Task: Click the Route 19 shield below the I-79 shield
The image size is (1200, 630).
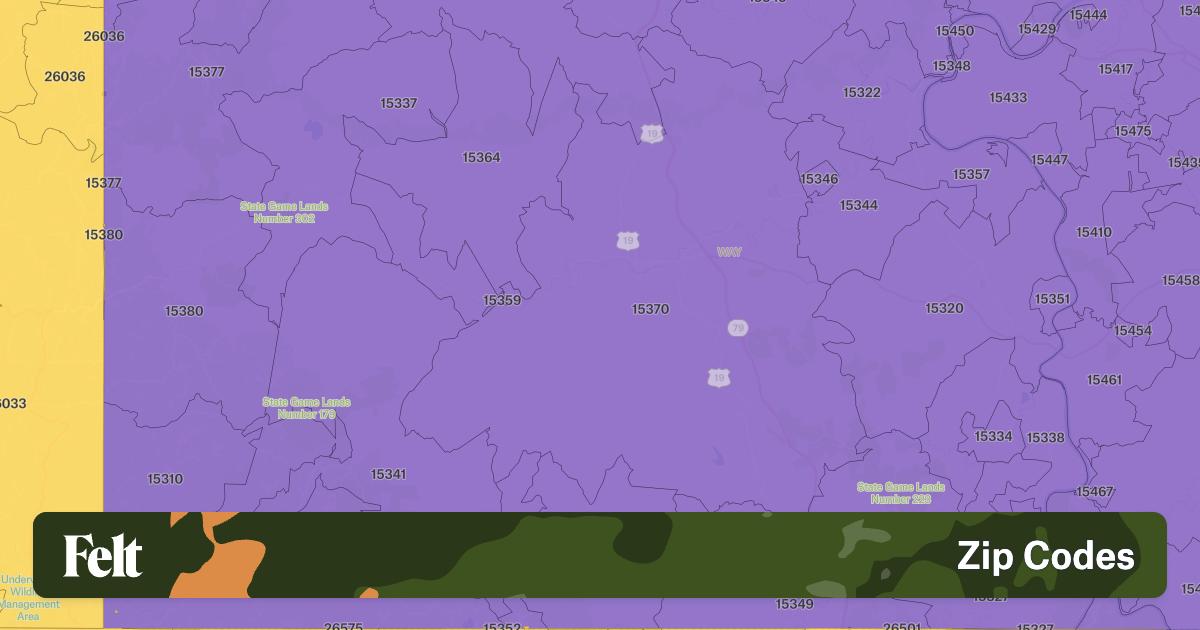Action: (x=718, y=378)
